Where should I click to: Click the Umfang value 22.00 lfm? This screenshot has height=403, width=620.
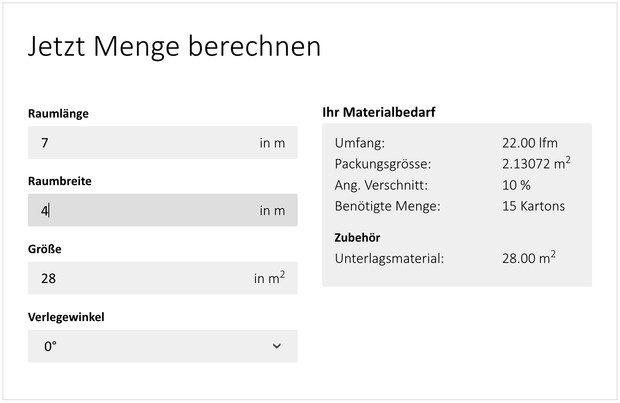(530, 143)
